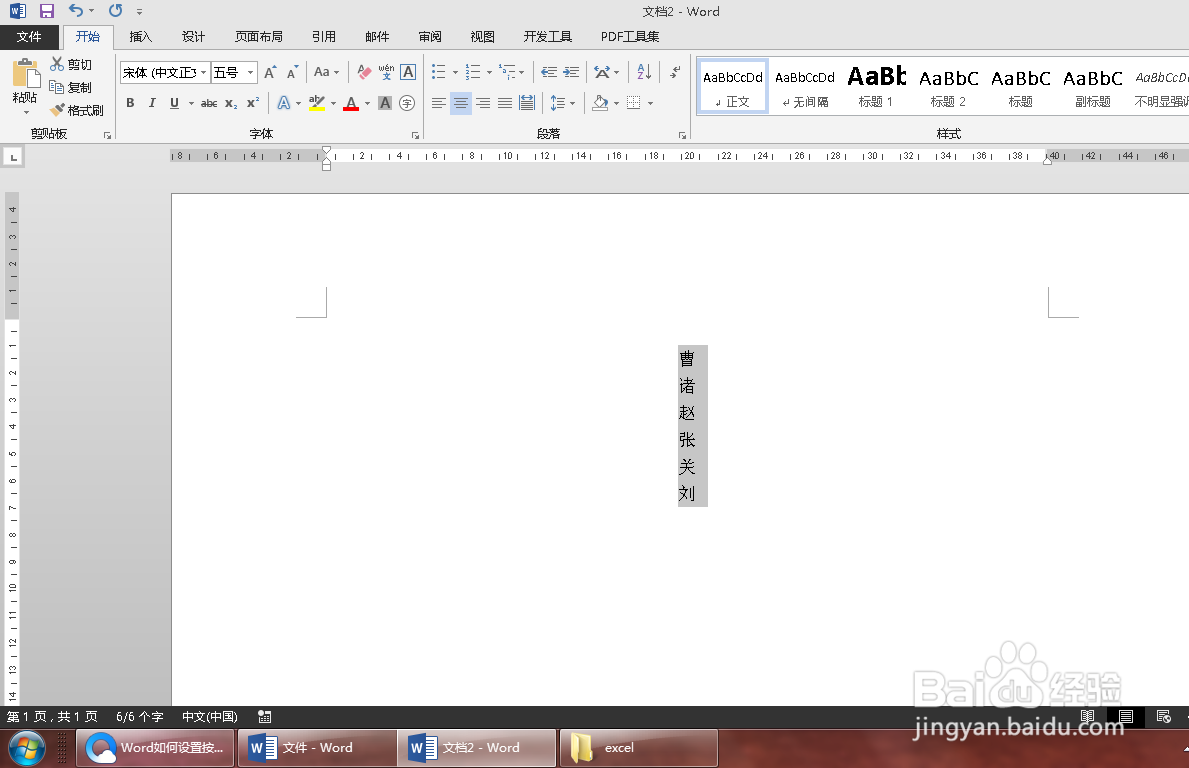Save the document with the floppy disk icon

(47, 11)
